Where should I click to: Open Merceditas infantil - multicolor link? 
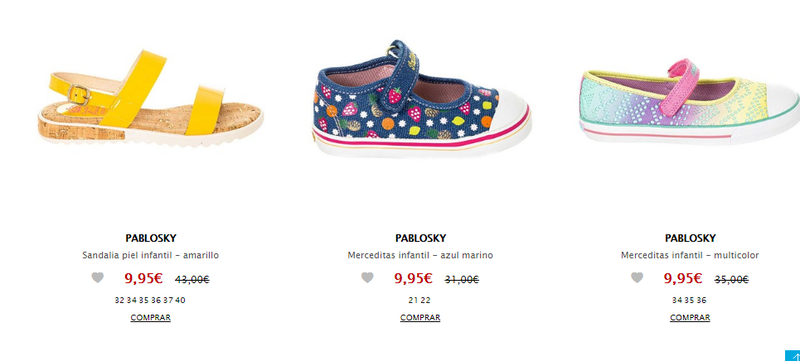coord(690,255)
